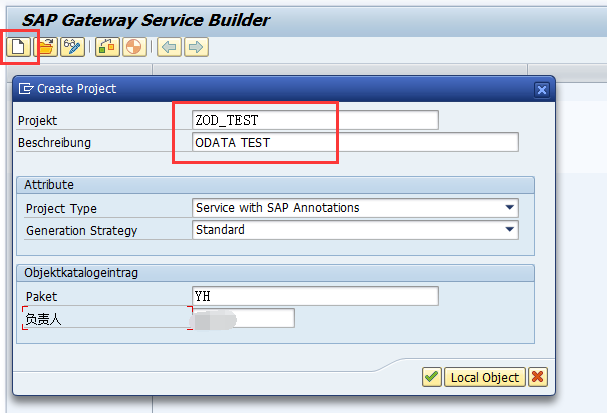
Task: Click the Beschreibung input field
Action: pyautogui.click(x=355, y=142)
